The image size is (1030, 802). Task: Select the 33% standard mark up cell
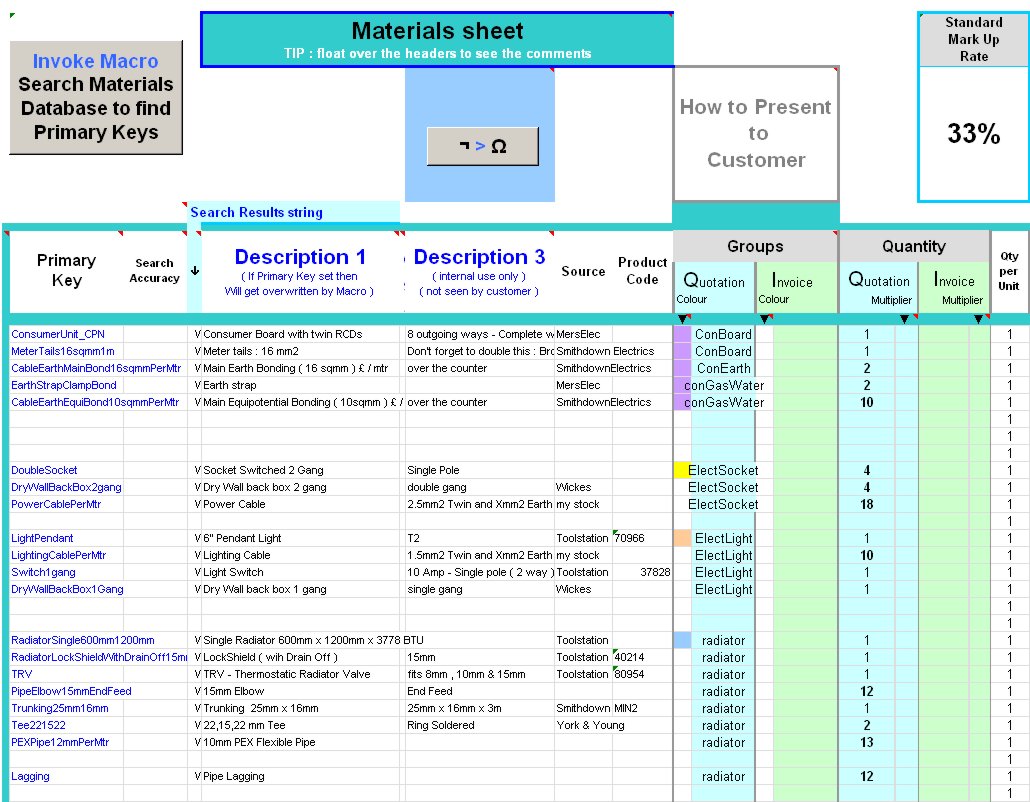tap(974, 133)
